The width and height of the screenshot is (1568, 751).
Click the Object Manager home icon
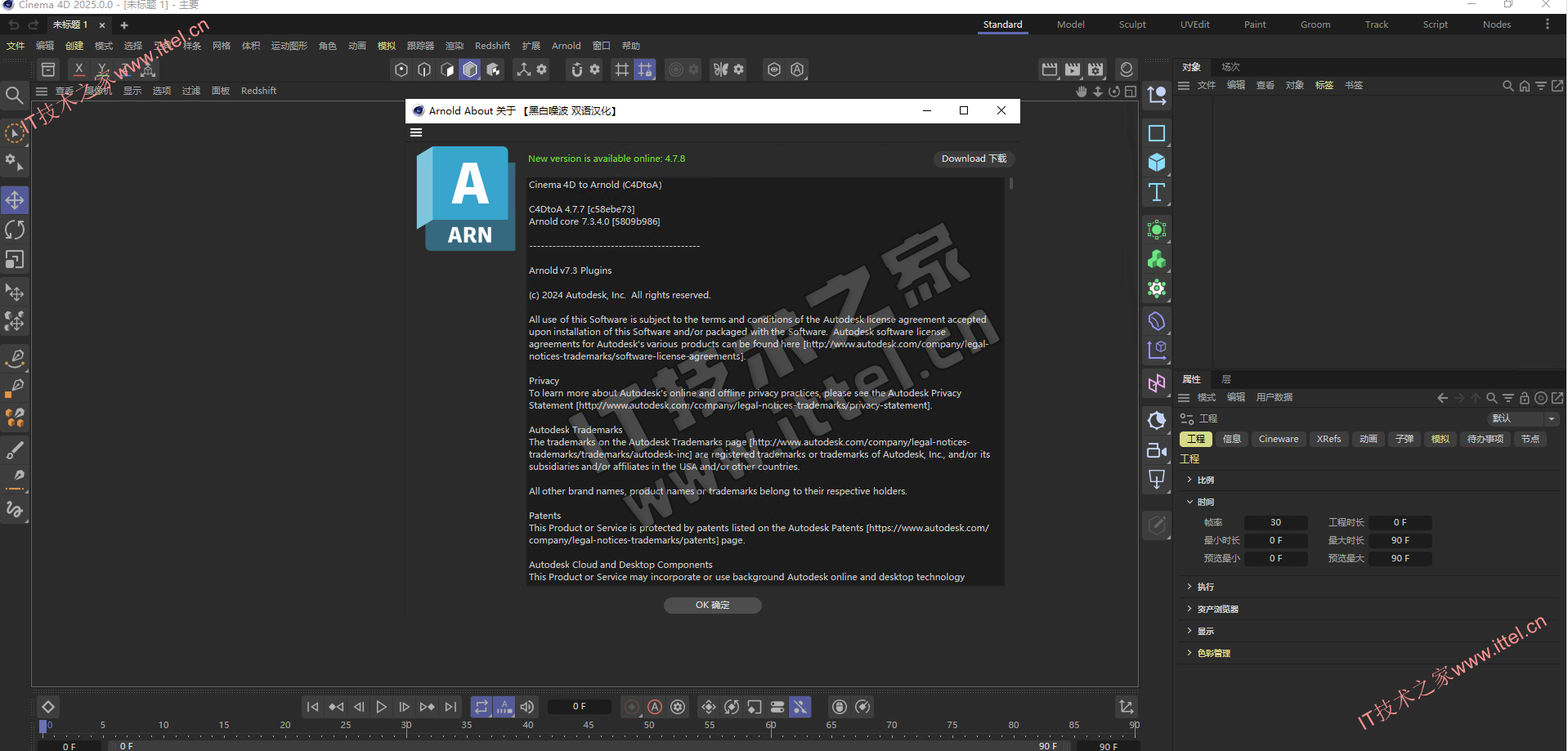1525,85
